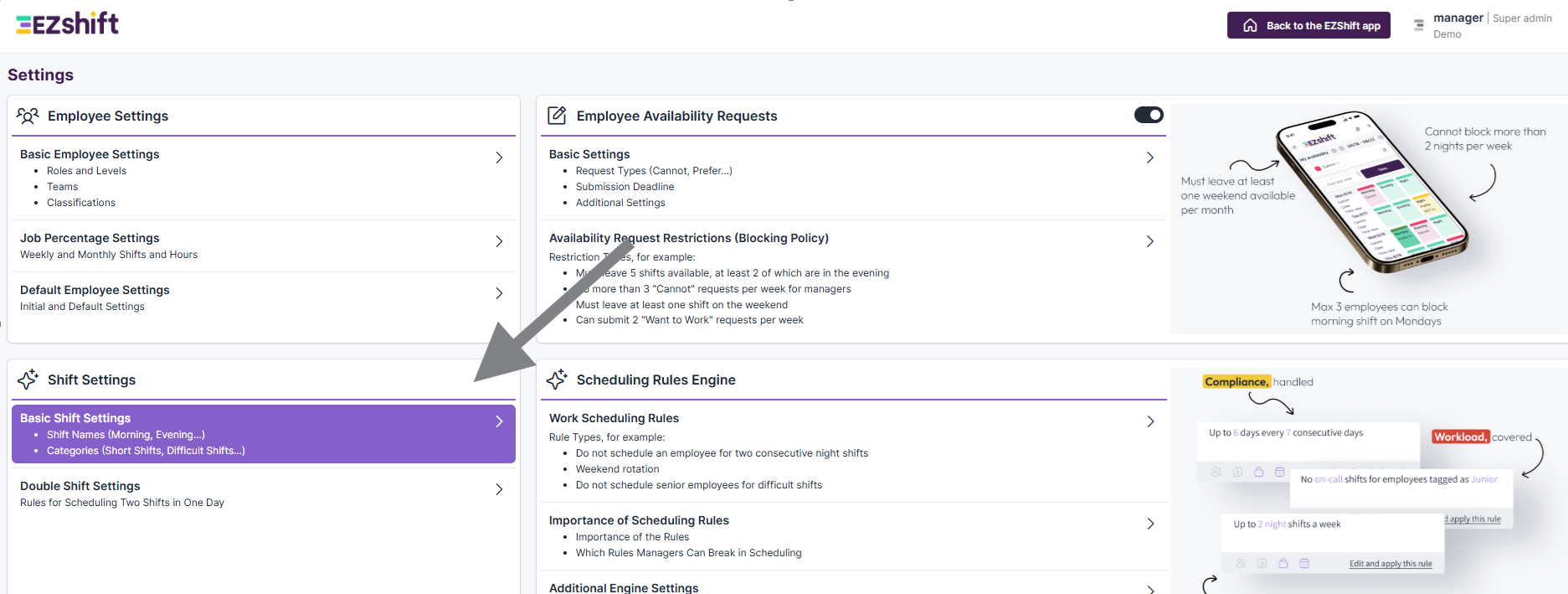Click 'Weekly and Monthly Shifts and Hours' text
This screenshot has width=1568, height=594.
[109, 255]
